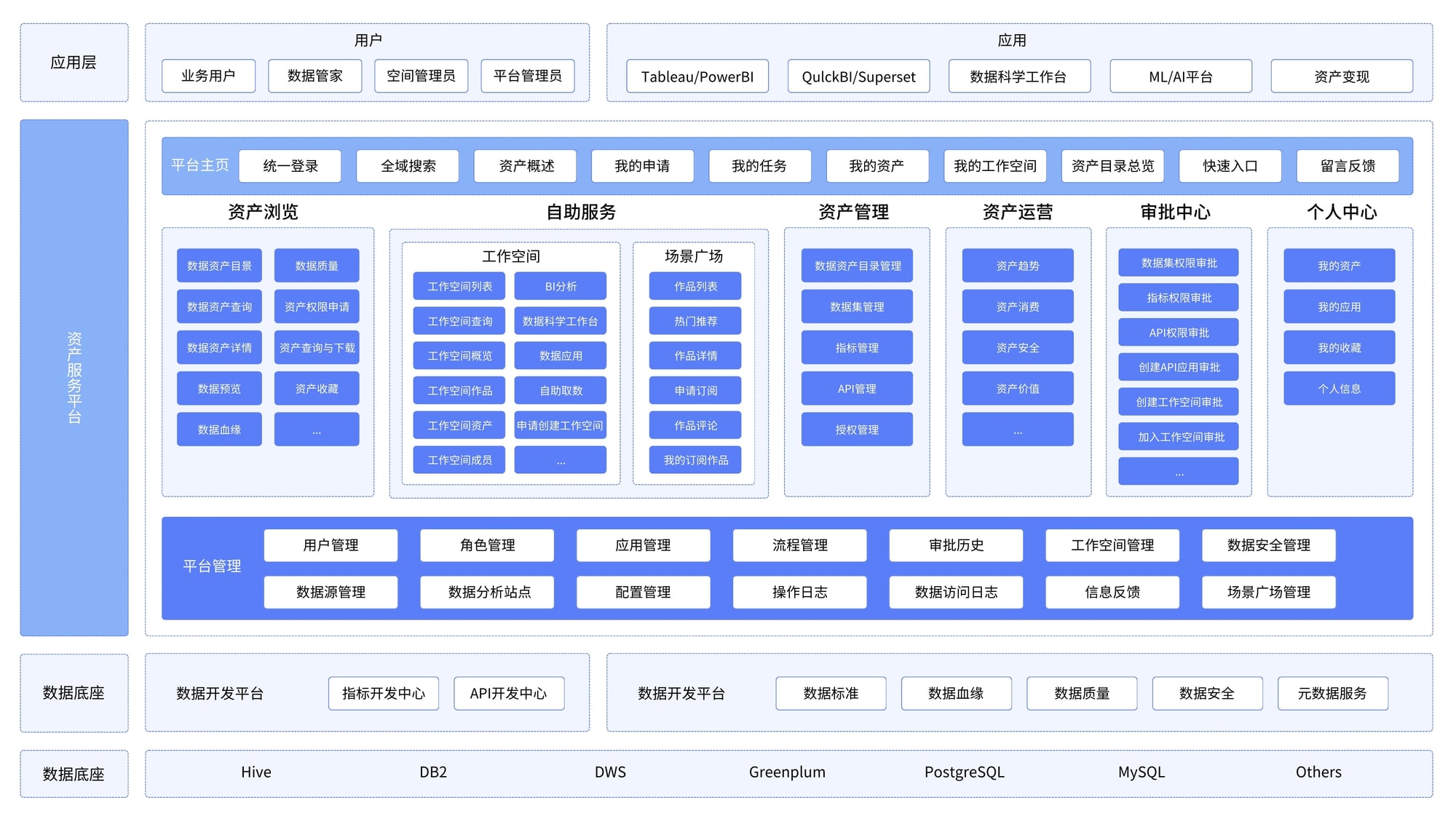
Task: Open 我的工作空间 in the top bar
Action: [994, 166]
